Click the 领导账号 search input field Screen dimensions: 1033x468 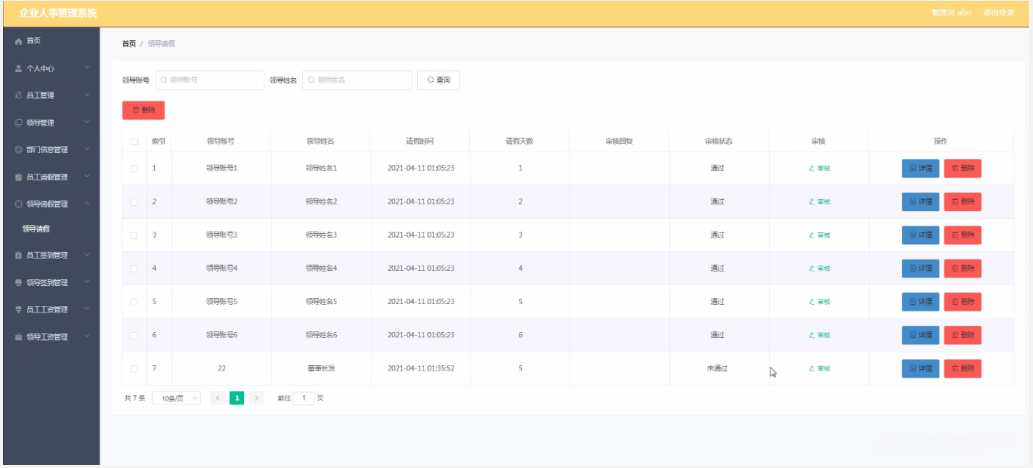coord(209,80)
